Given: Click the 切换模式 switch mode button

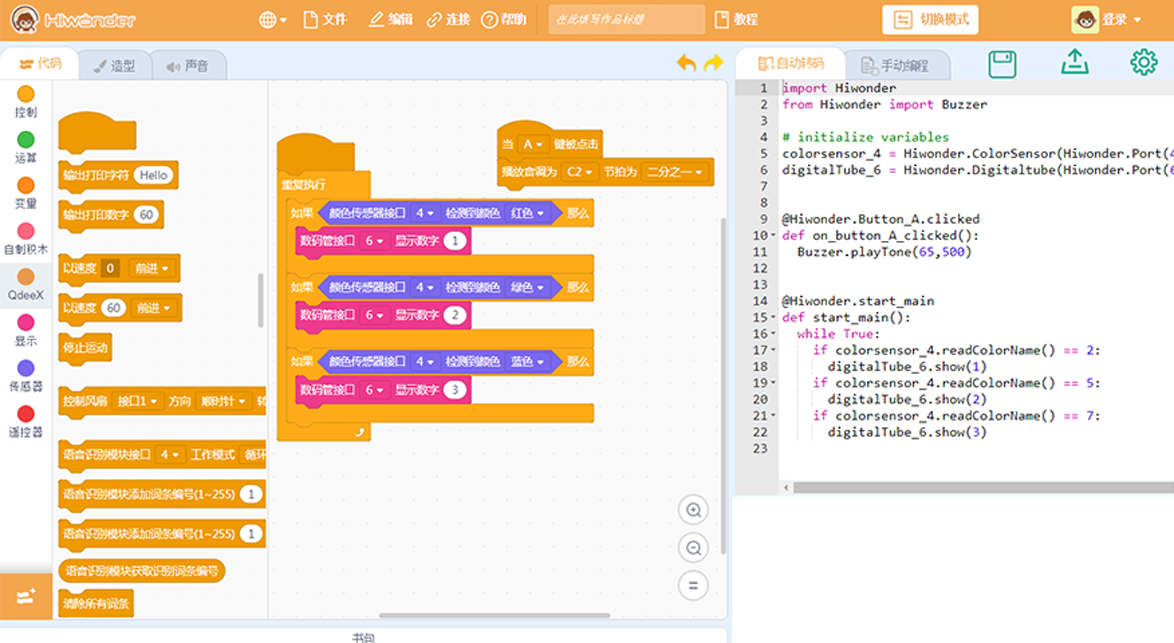Looking at the screenshot, I should coord(931,19).
